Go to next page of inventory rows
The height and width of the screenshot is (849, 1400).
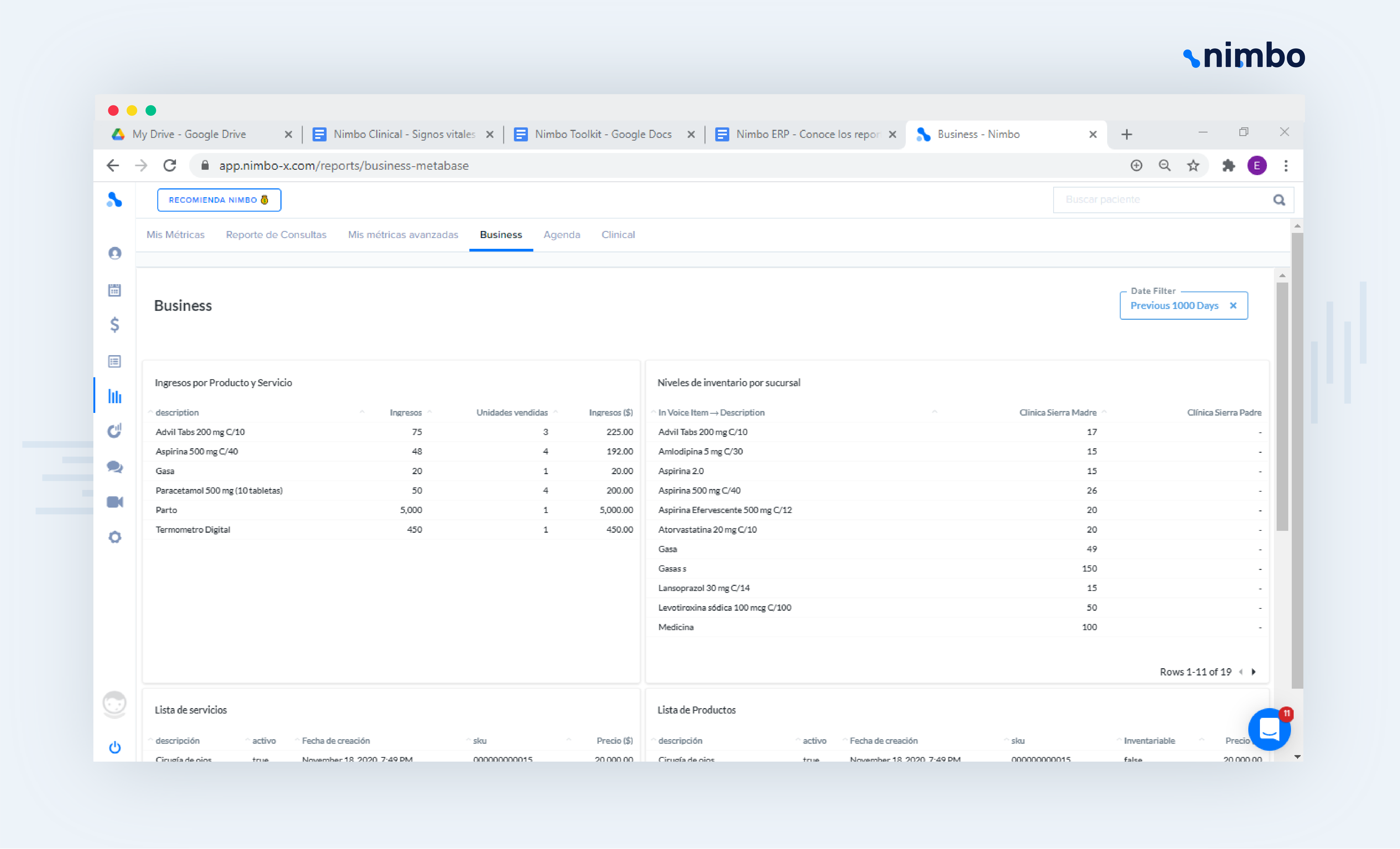[1253, 672]
